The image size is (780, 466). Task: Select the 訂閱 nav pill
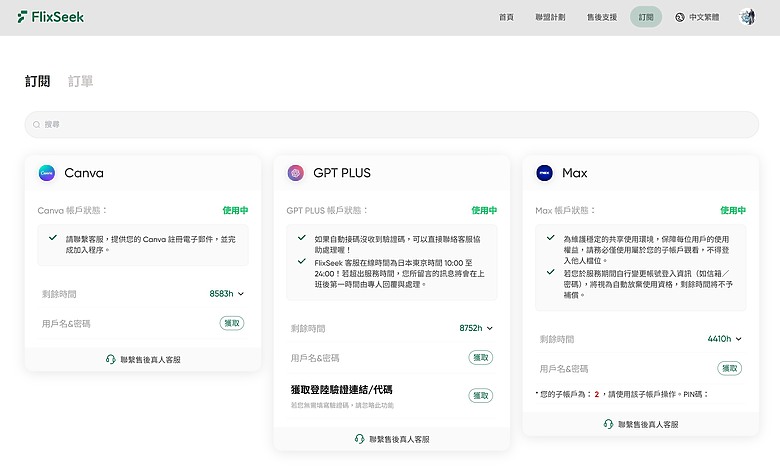(x=646, y=17)
